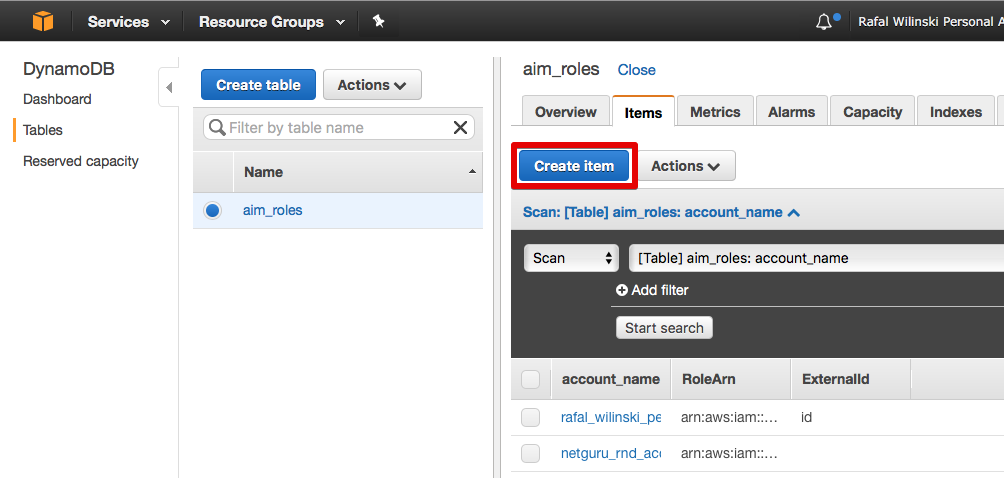
Task: Select Tables in the DynamoDB sidebar
Action: pyautogui.click(x=43, y=130)
